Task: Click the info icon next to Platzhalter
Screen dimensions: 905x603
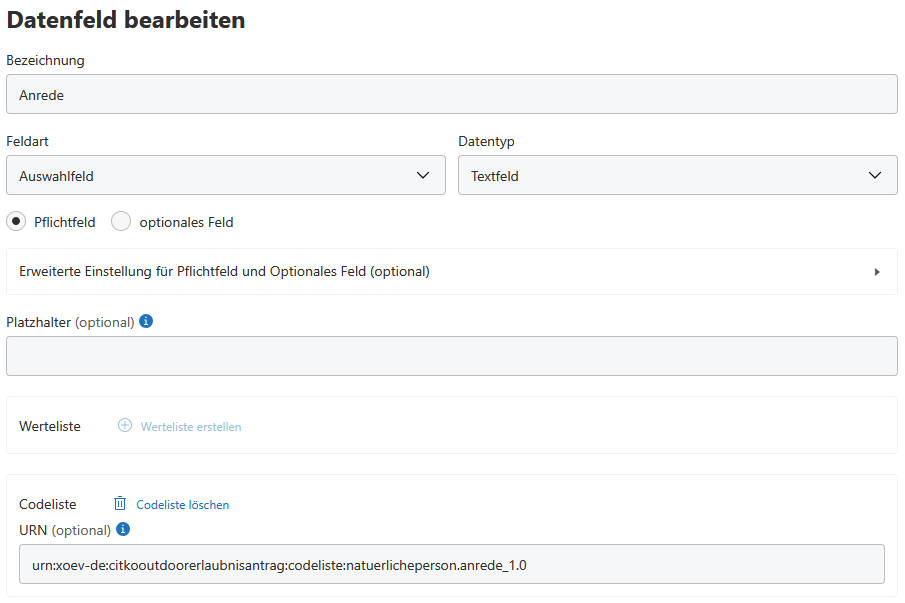Action: 146,322
